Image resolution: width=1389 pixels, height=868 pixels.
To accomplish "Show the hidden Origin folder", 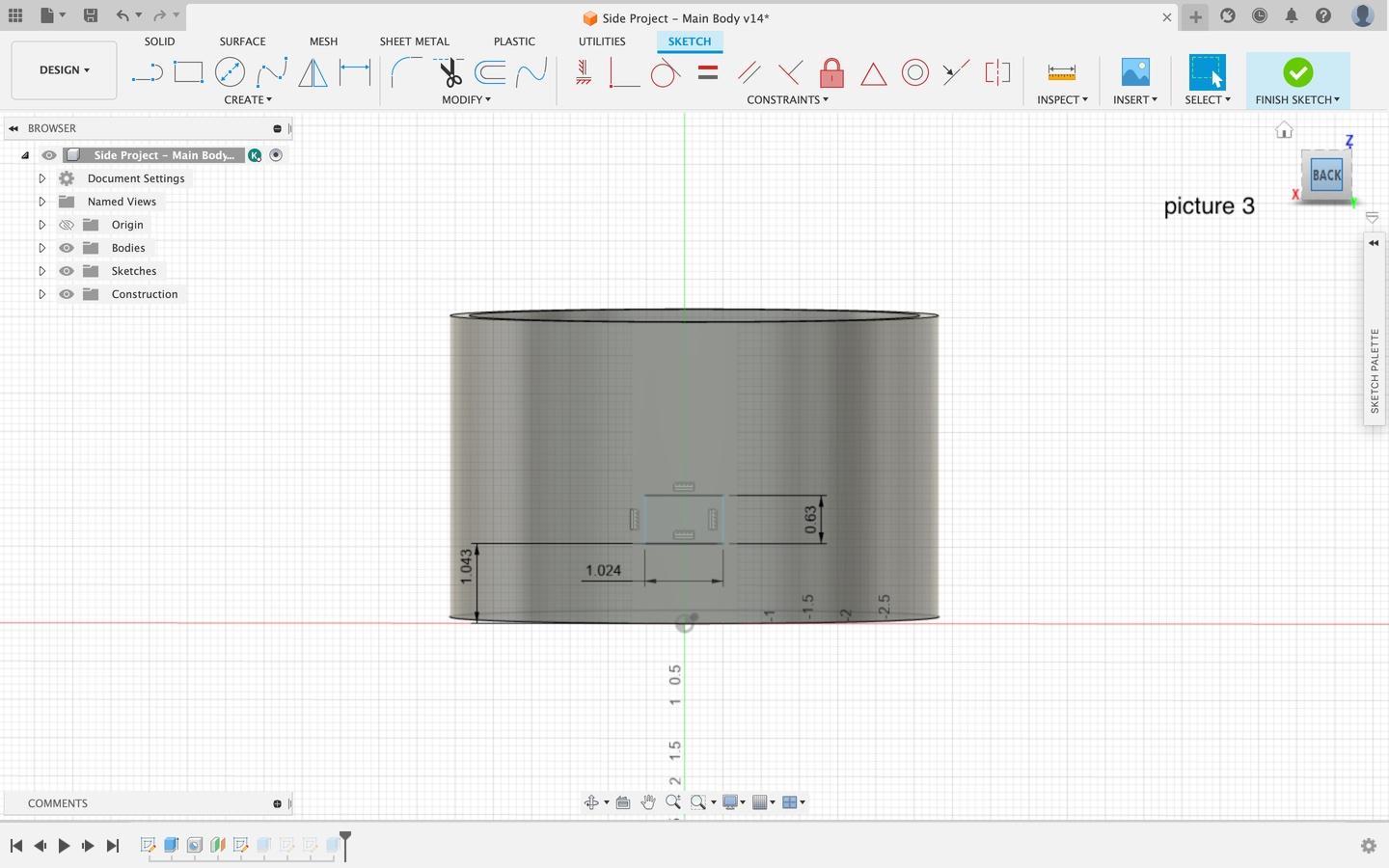I will coord(67,225).
